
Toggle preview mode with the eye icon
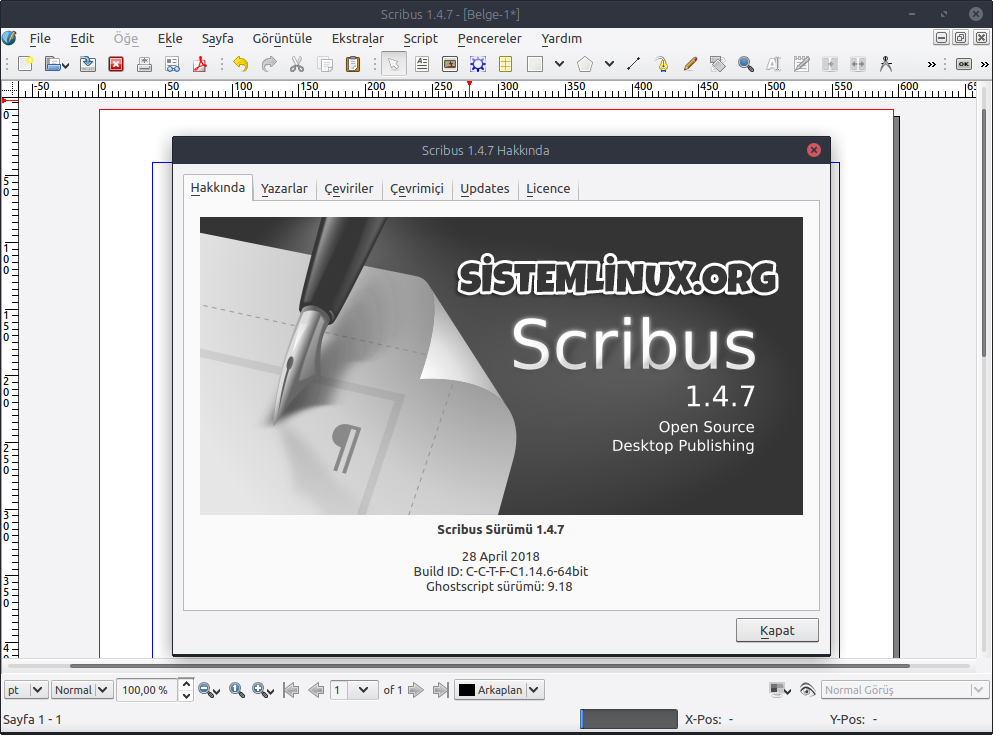pyautogui.click(x=807, y=689)
